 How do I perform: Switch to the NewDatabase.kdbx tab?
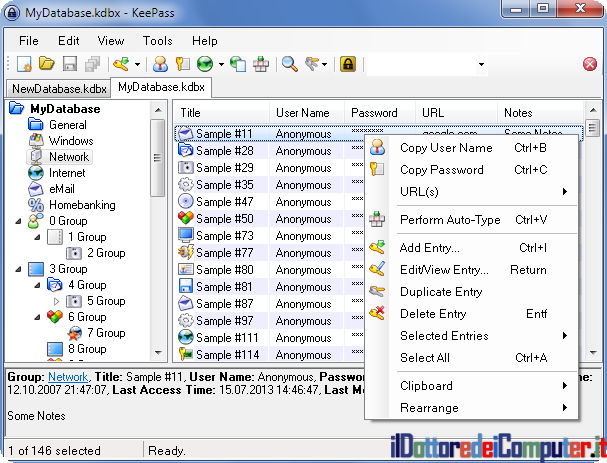(x=59, y=89)
